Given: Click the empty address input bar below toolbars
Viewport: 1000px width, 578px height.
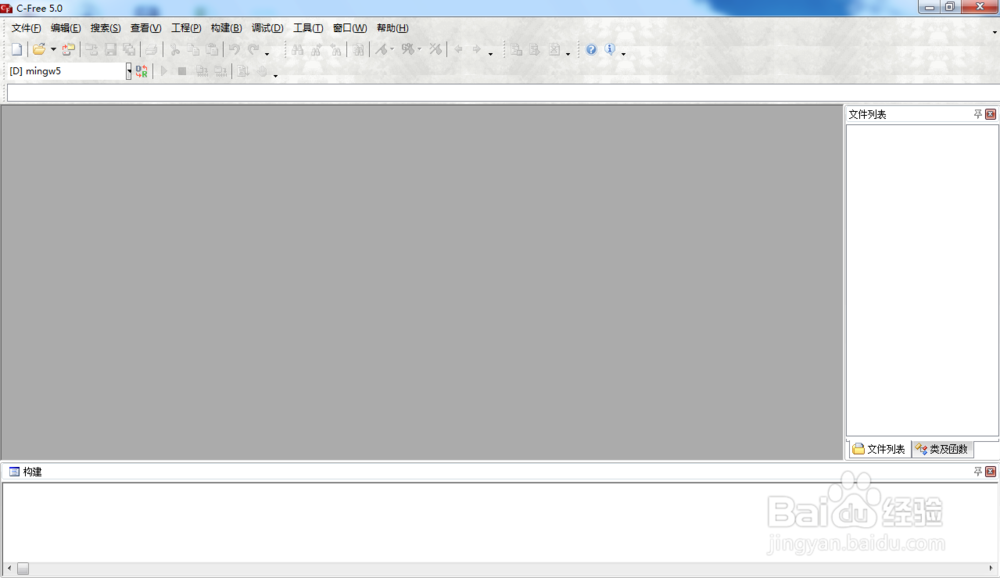Looking at the screenshot, I should 503,94.
